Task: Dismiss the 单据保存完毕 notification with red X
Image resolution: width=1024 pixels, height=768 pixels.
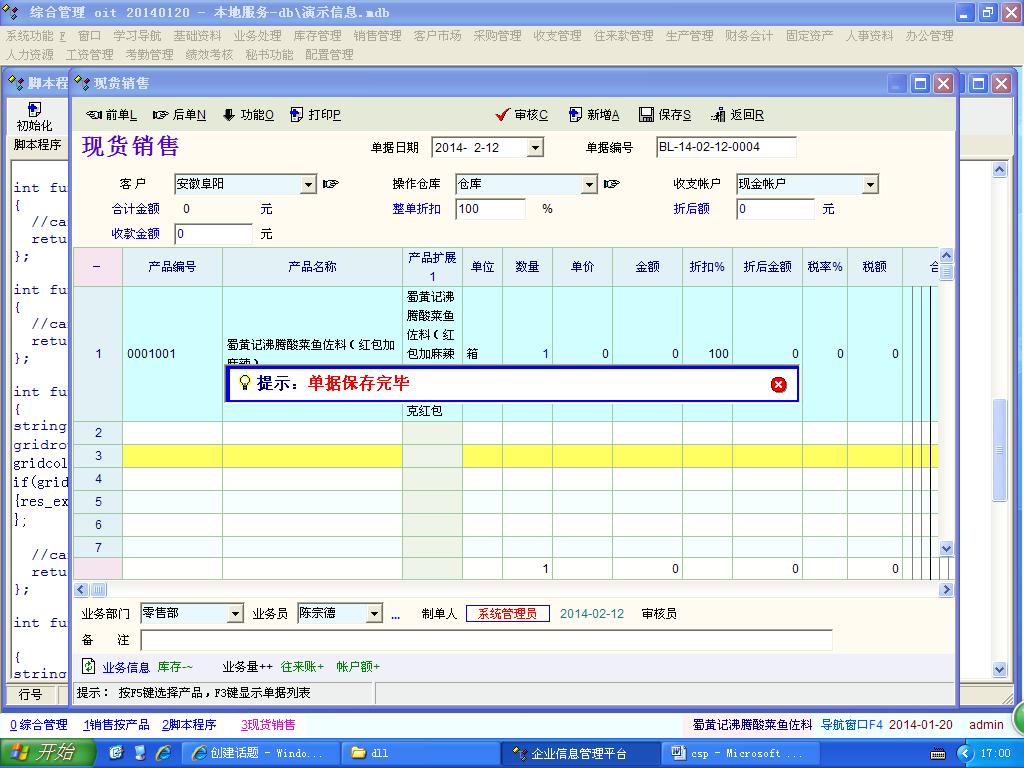Action: pyautogui.click(x=779, y=385)
